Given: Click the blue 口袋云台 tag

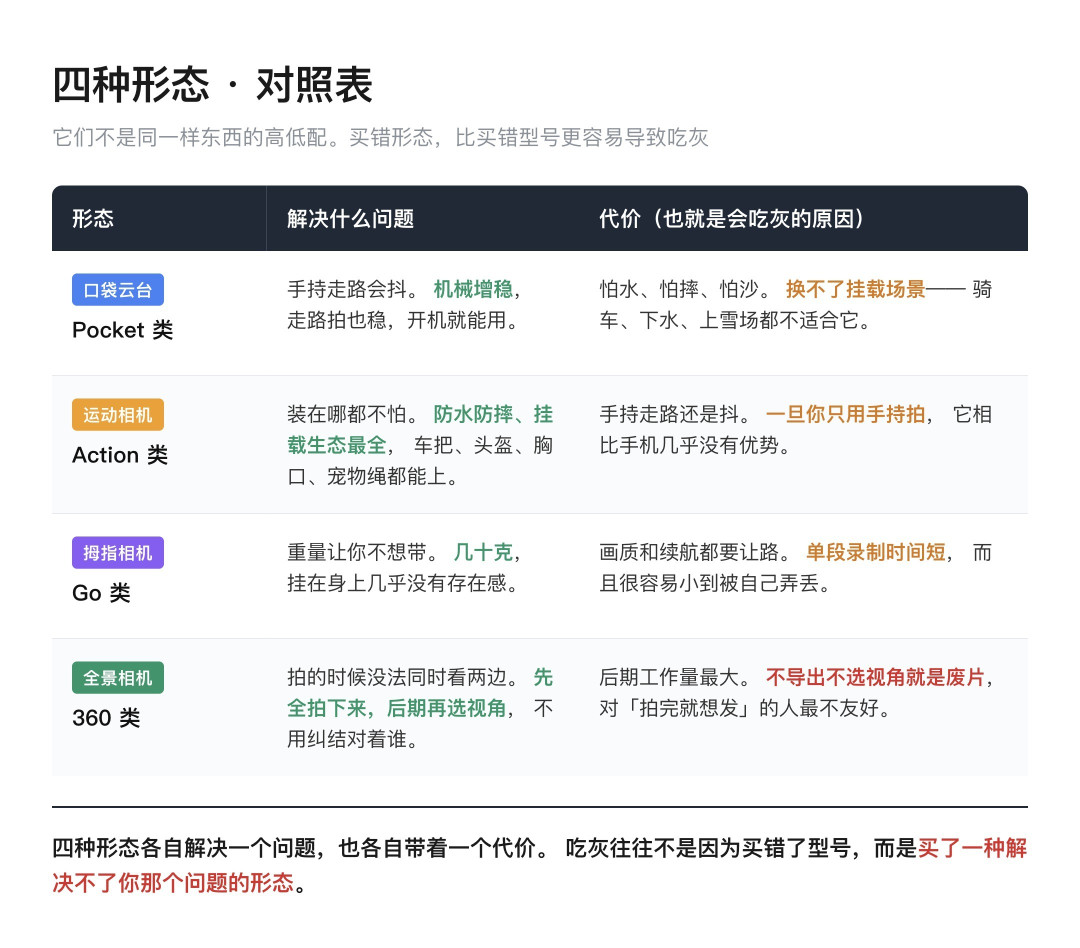Looking at the screenshot, I should [x=118, y=290].
